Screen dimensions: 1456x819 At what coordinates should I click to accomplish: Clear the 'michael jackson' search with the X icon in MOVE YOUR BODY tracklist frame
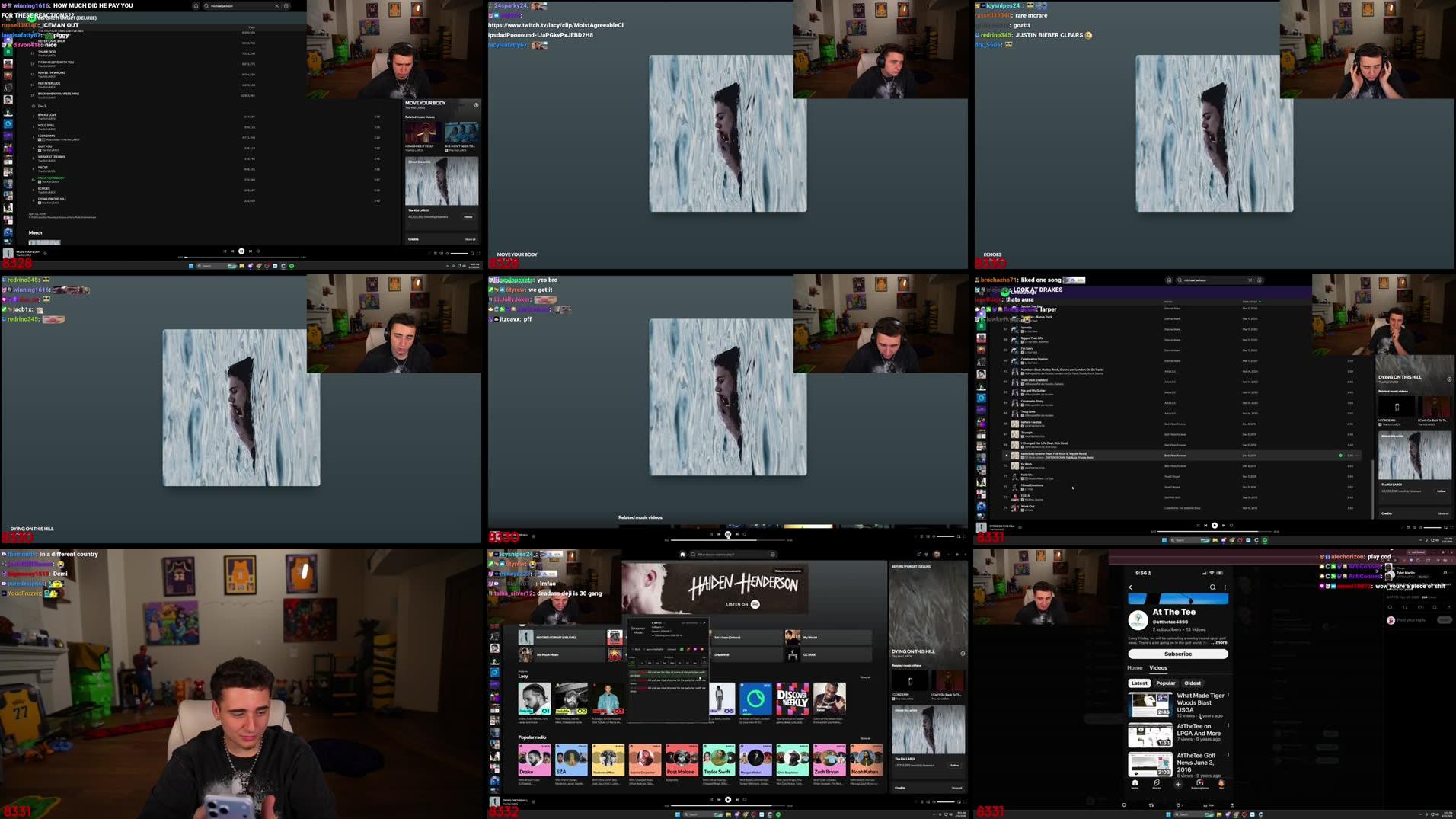pos(277,5)
